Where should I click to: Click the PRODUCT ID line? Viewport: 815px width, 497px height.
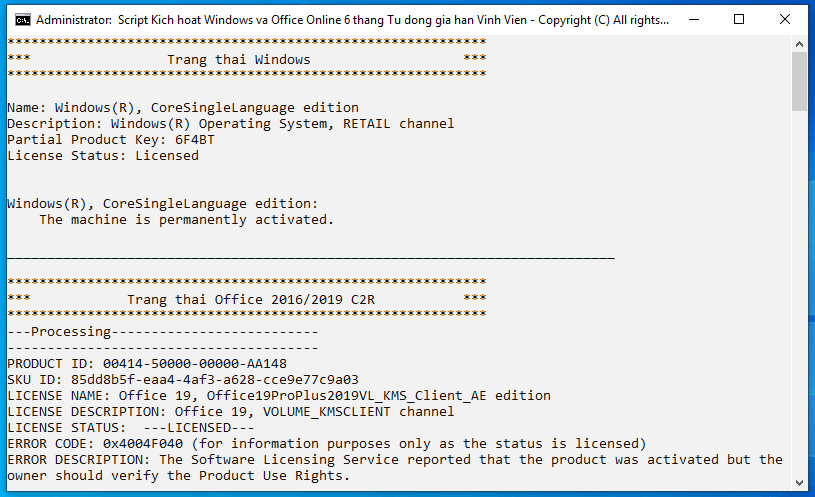point(147,363)
